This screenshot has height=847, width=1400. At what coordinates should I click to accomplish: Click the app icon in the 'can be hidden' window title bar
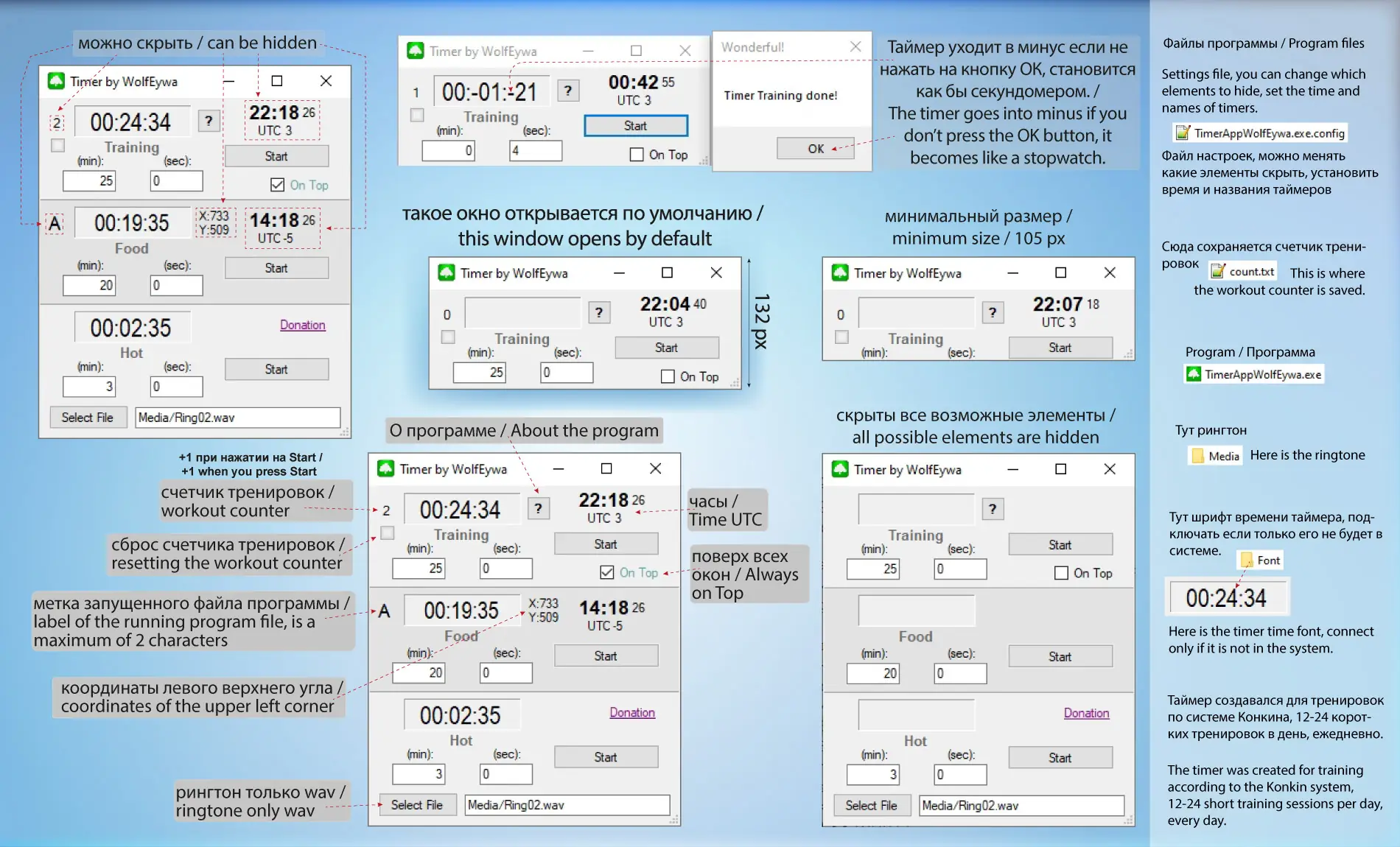[56, 81]
